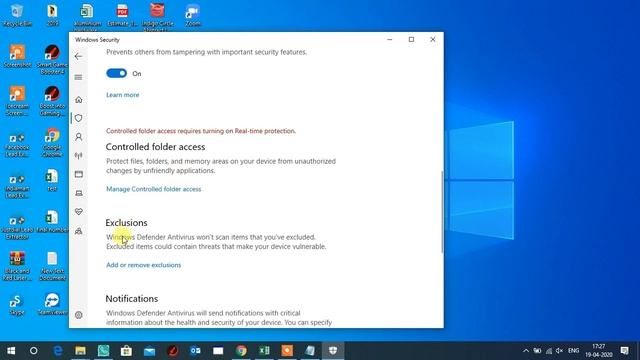Open Cortana search circle on taskbar

click(x=33, y=351)
